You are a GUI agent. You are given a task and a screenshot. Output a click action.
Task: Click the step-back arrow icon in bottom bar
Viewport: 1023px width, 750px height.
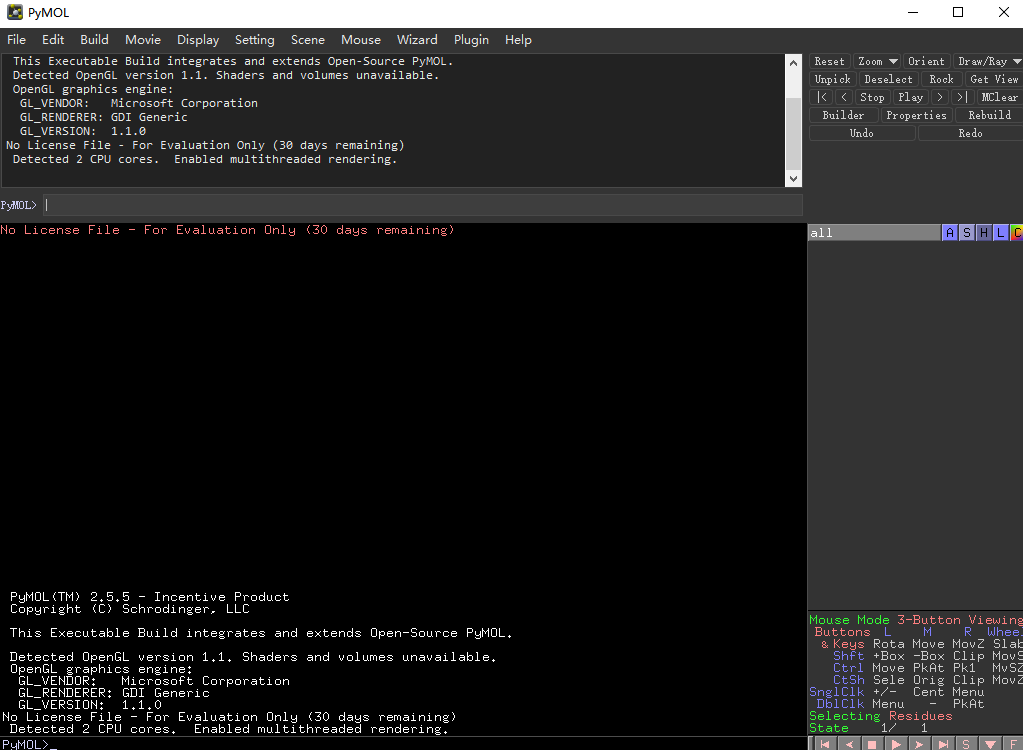pyautogui.click(x=849, y=744)
